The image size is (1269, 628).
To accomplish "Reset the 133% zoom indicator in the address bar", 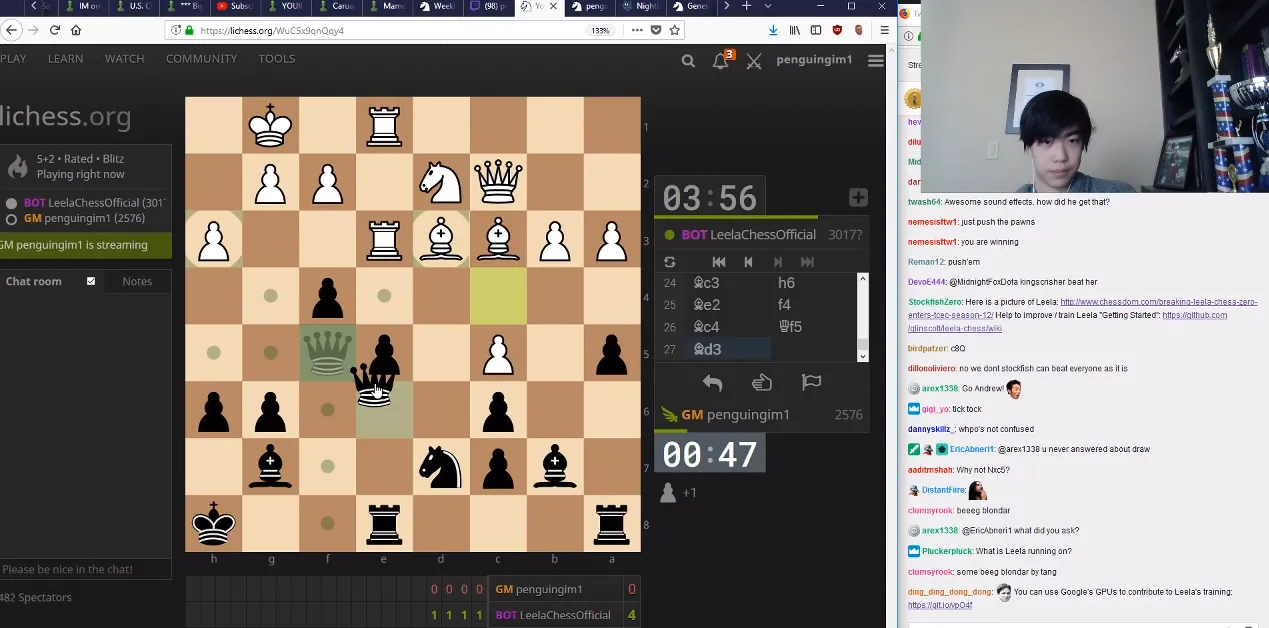I will point(600,30).
